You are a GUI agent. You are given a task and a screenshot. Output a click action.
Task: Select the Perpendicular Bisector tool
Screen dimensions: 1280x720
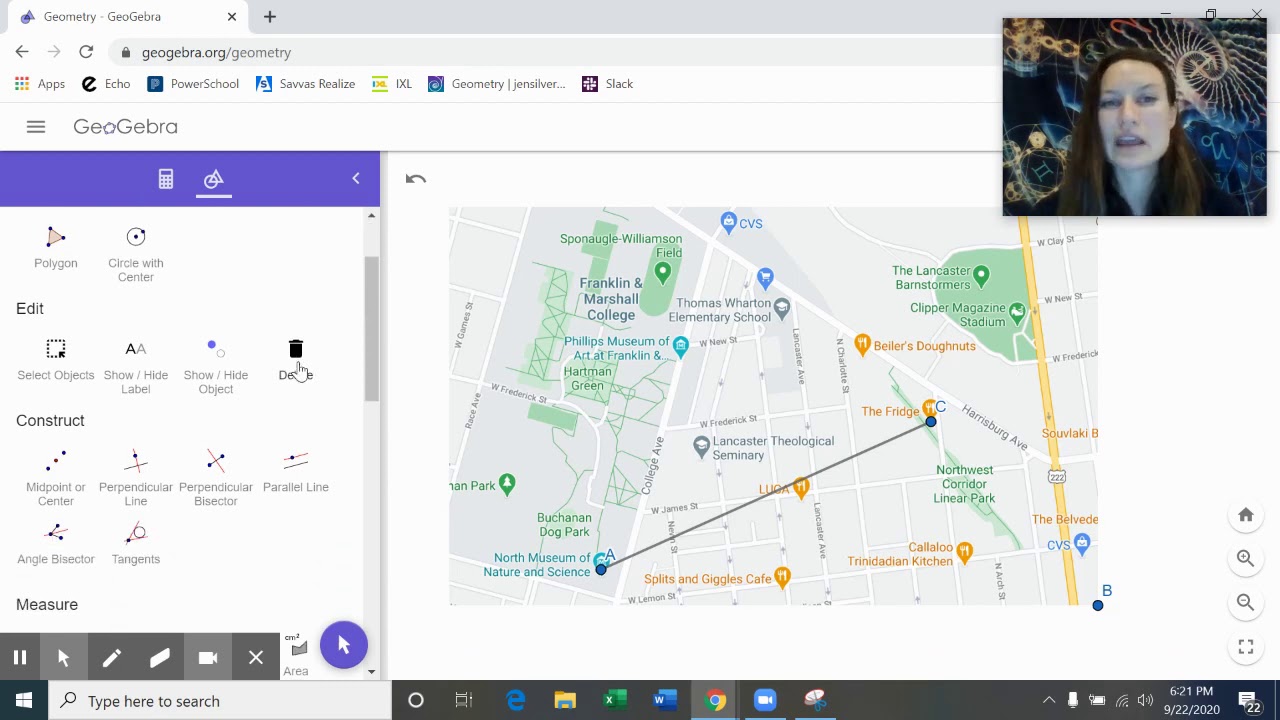pos(216,478)
